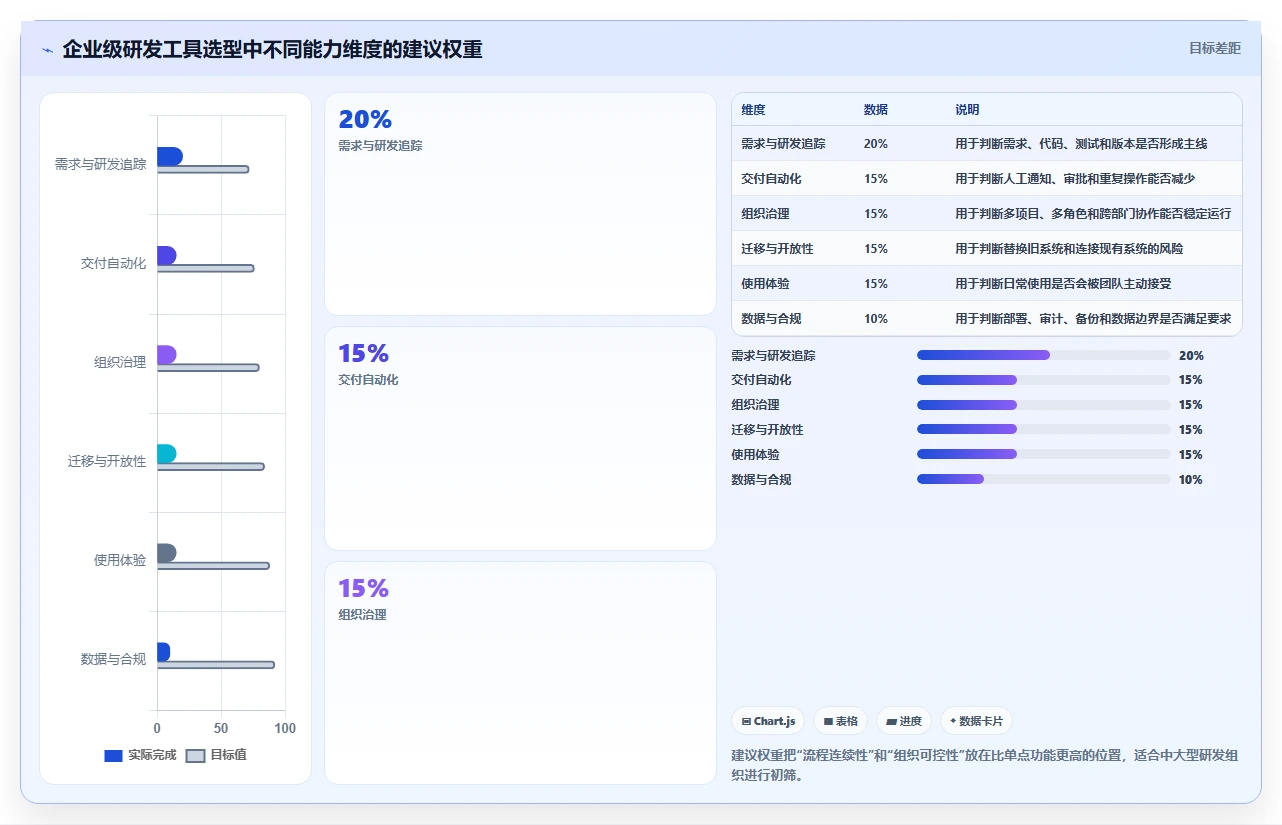Click the large 20% value on the first card
This screenshot has width=1282, height=825.
(365, 120)
